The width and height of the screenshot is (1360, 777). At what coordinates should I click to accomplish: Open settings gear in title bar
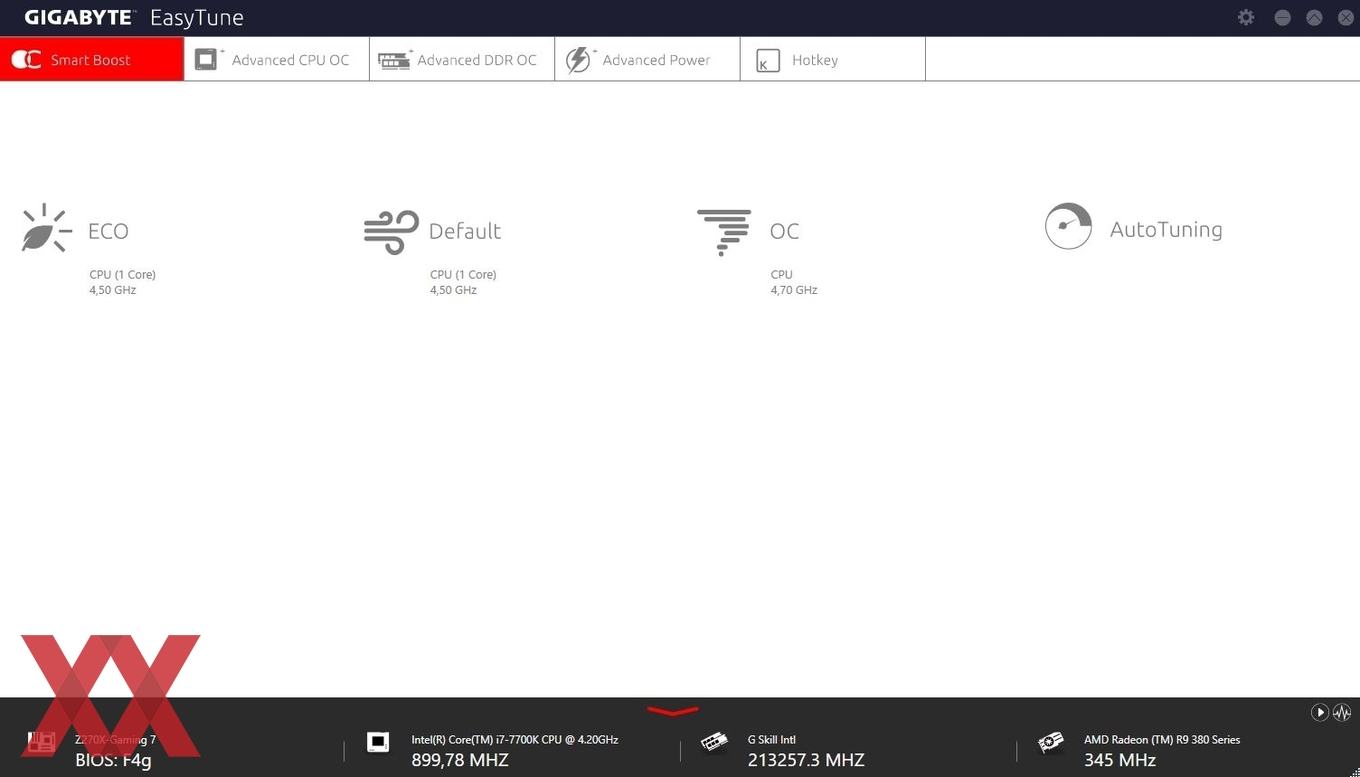point(1246,17)
